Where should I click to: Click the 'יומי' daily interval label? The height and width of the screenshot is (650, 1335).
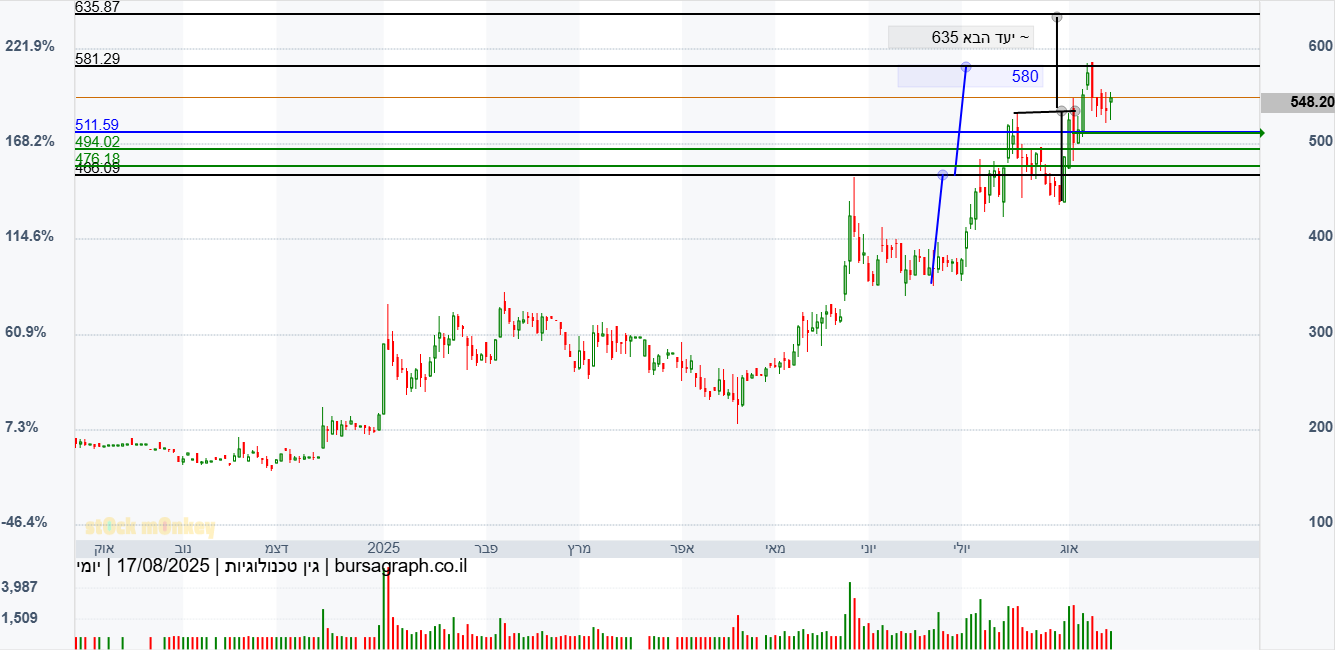[88, 566]
